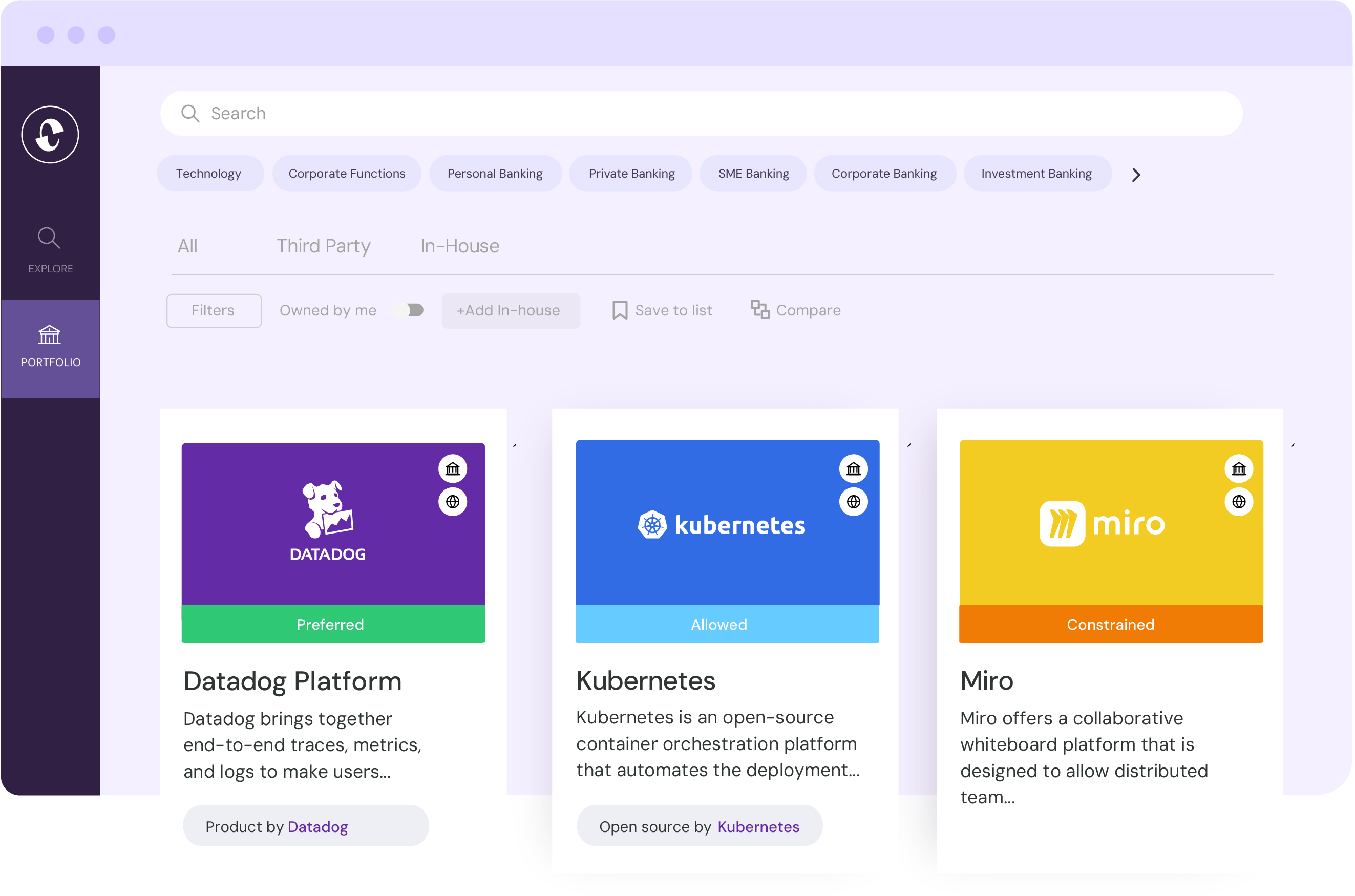This screenshot has width=1355, height=896.
Task: Click the orange Constrained status bar
Action: 1112,624
